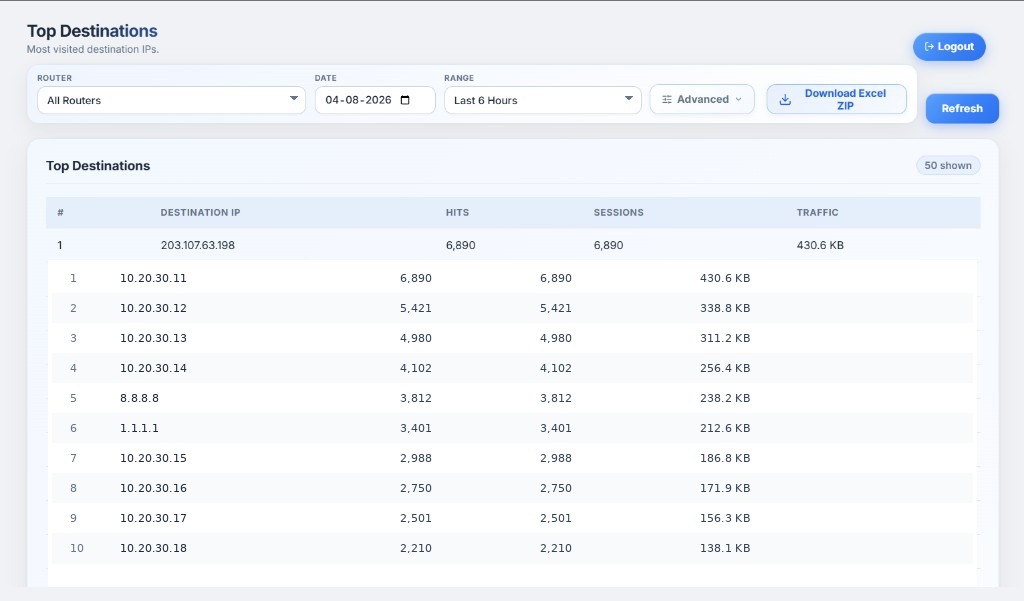Click the TRAFFIC column header
The width and height of the screenshot is (1024, 601).
click(x=817, y=212)
